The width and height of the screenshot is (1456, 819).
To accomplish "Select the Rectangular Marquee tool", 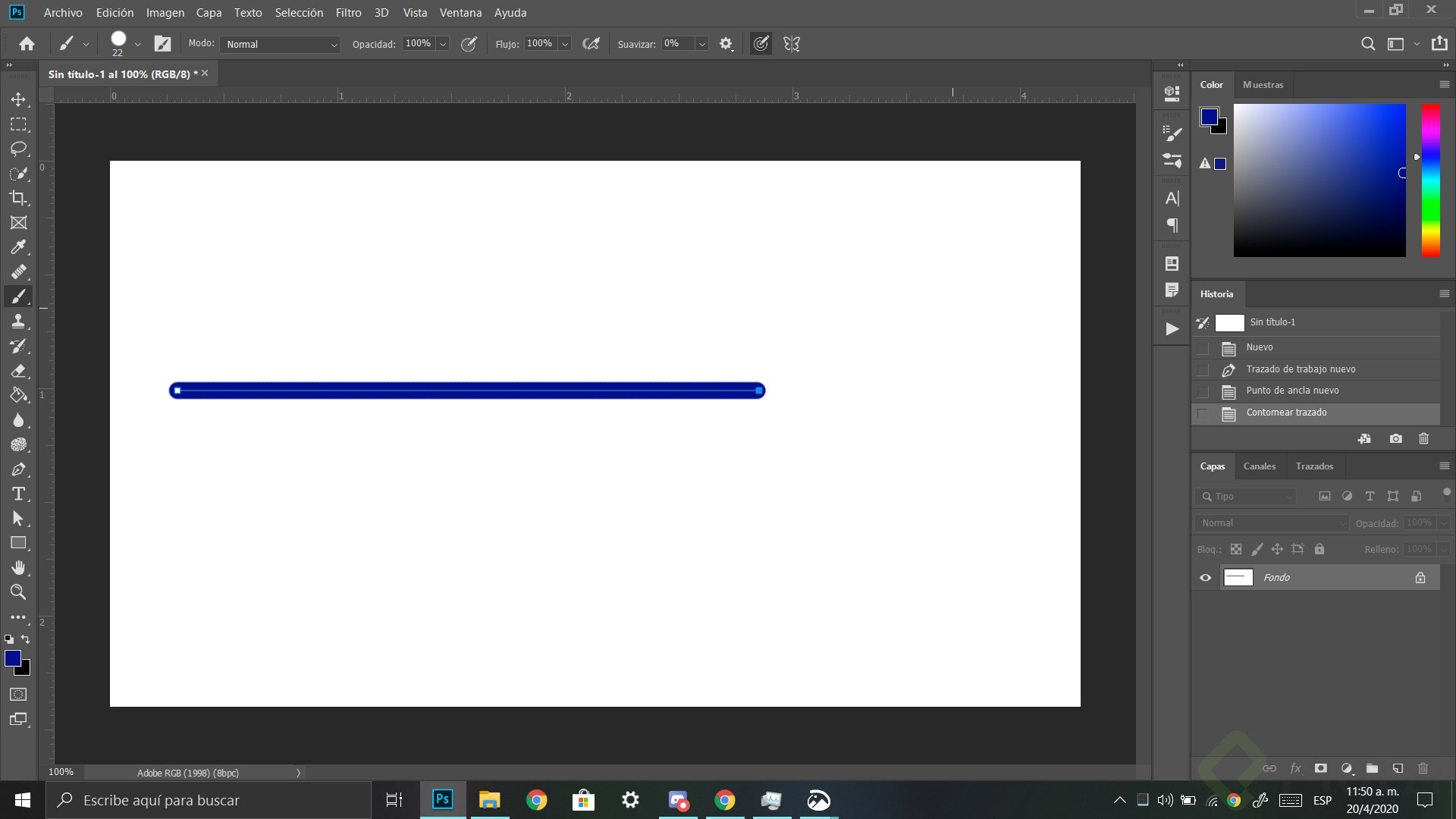I will [18, 124].
